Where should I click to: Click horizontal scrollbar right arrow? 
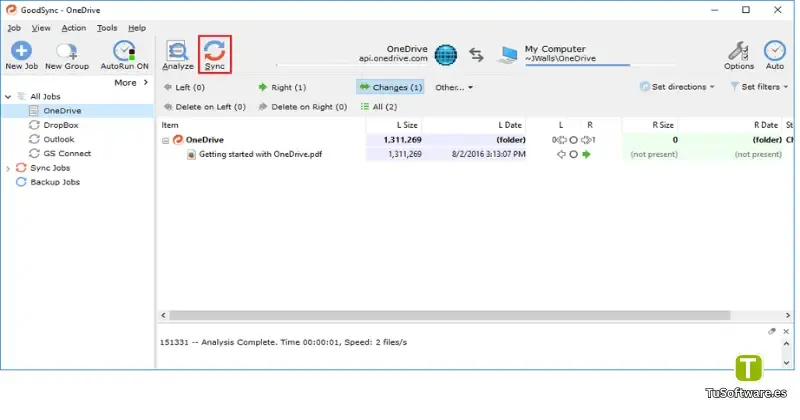click(788, 315)
